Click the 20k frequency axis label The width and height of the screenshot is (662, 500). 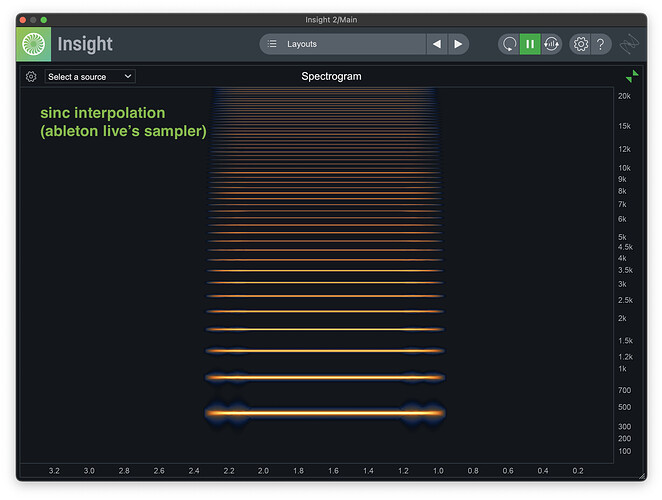point(624,96)
